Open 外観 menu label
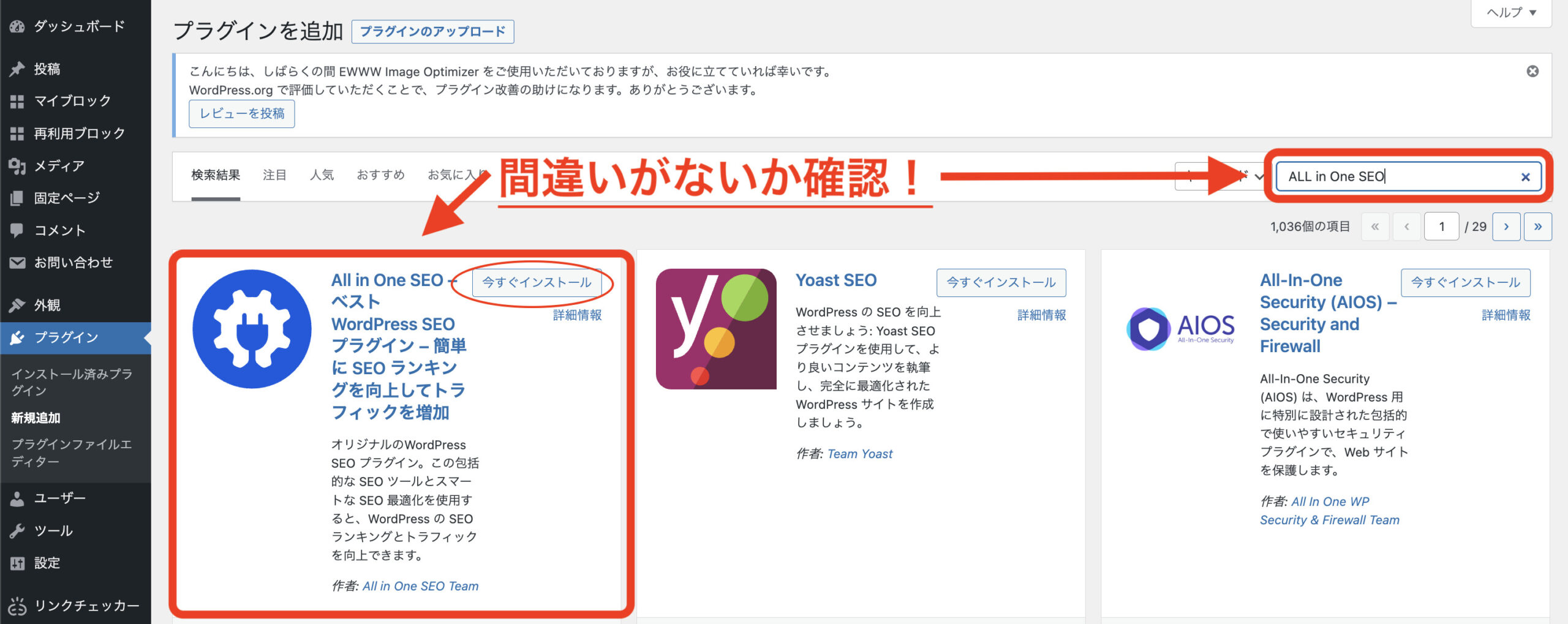Viewport: 1568px width, 624px height. click(x=47, y=305)
